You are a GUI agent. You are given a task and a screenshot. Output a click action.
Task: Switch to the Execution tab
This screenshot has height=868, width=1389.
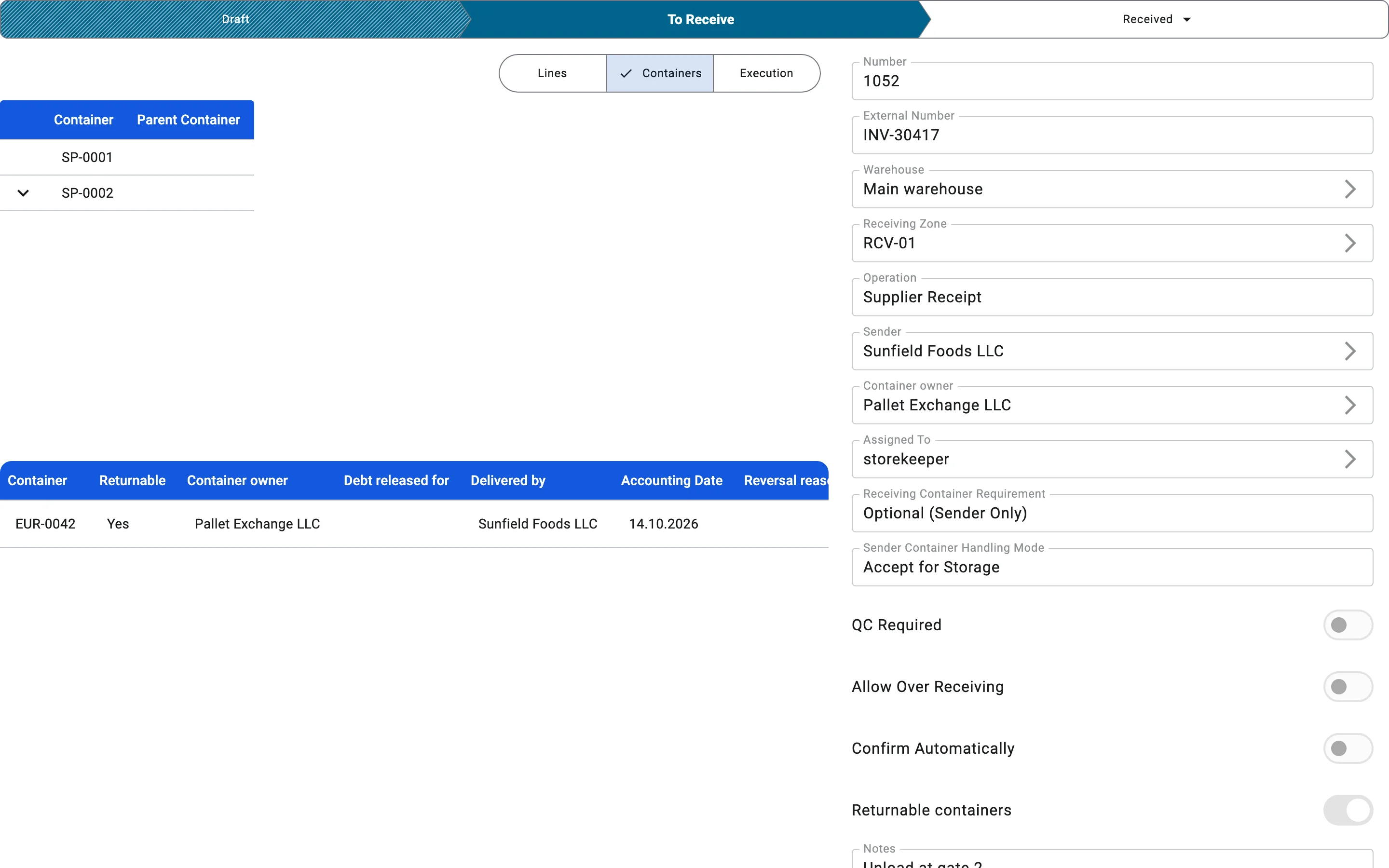coord(766,73)
